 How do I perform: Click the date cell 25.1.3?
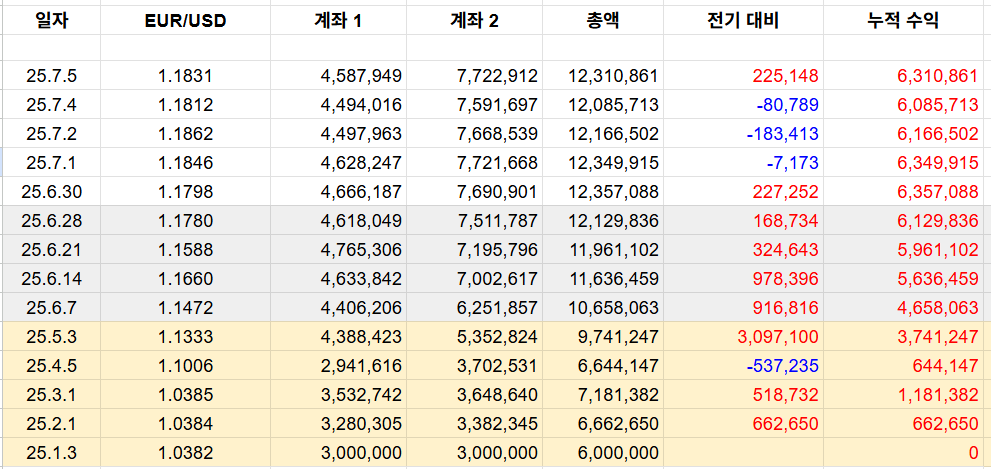(x=51, y=453)
